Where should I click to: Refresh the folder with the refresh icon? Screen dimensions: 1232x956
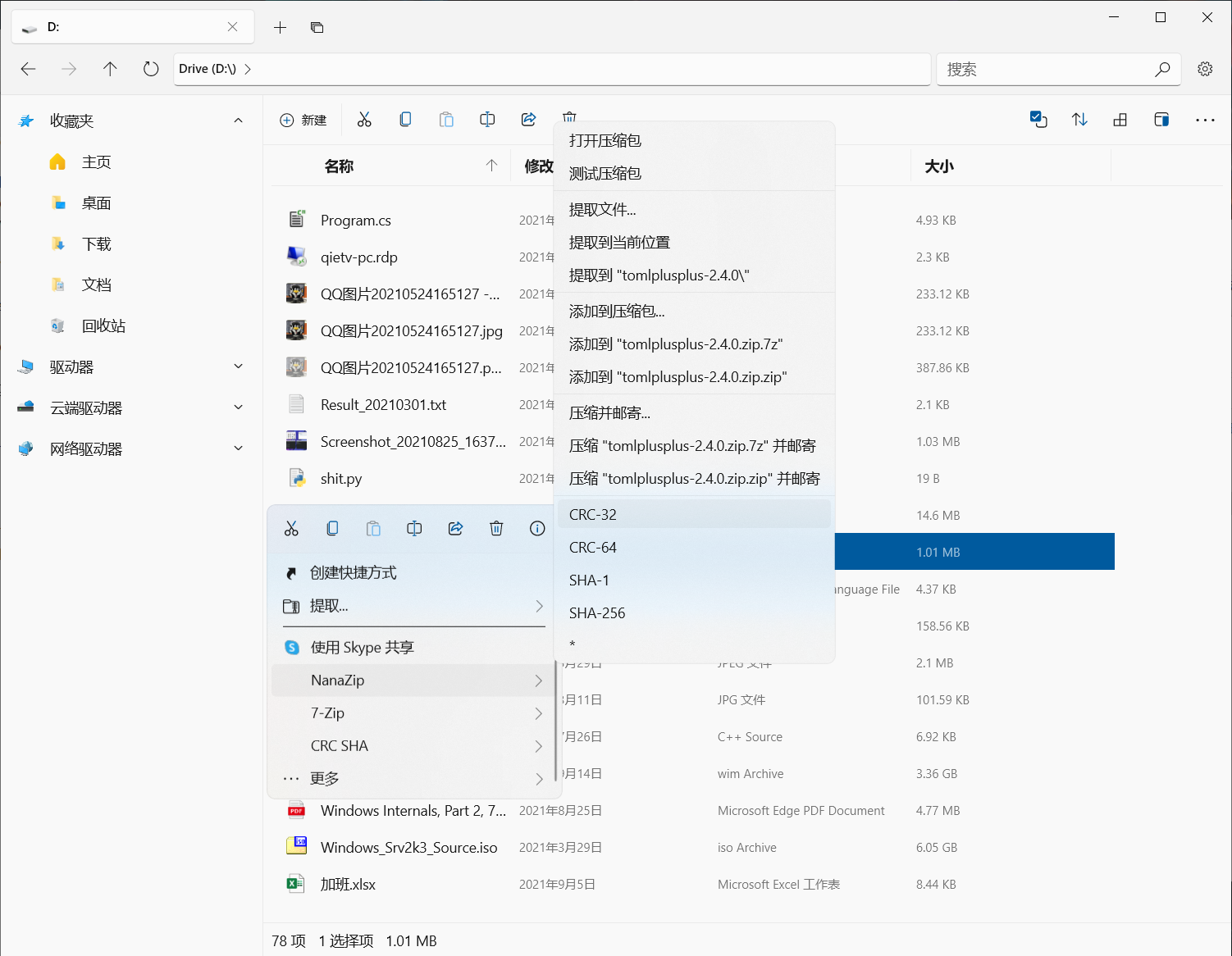click(151, 69)
